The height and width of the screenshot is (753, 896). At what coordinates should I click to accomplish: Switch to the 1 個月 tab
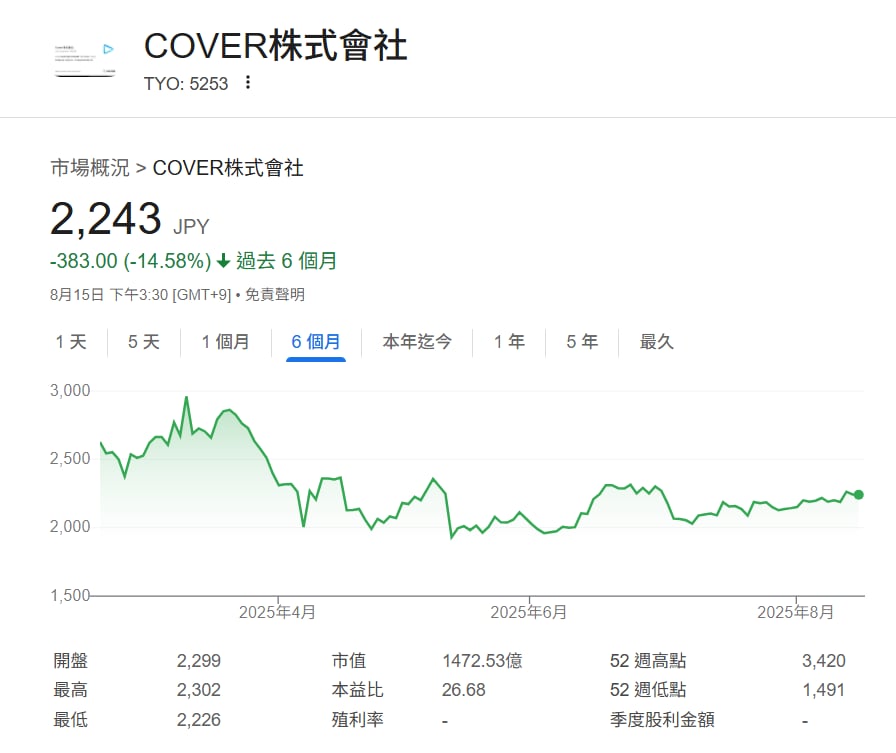pos(225,342)
